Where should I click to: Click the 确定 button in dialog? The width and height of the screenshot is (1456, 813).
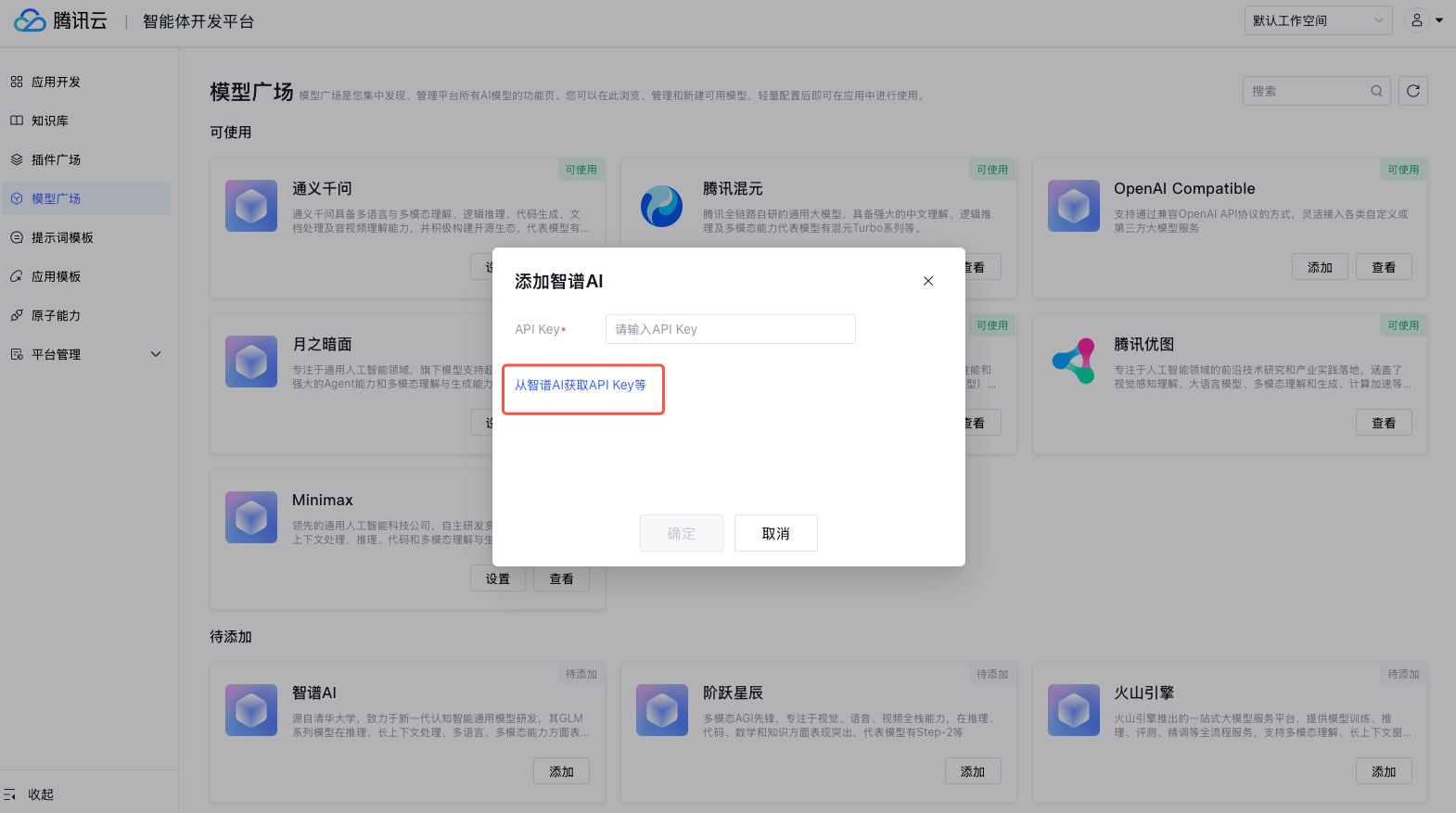(x=682, y=533)
